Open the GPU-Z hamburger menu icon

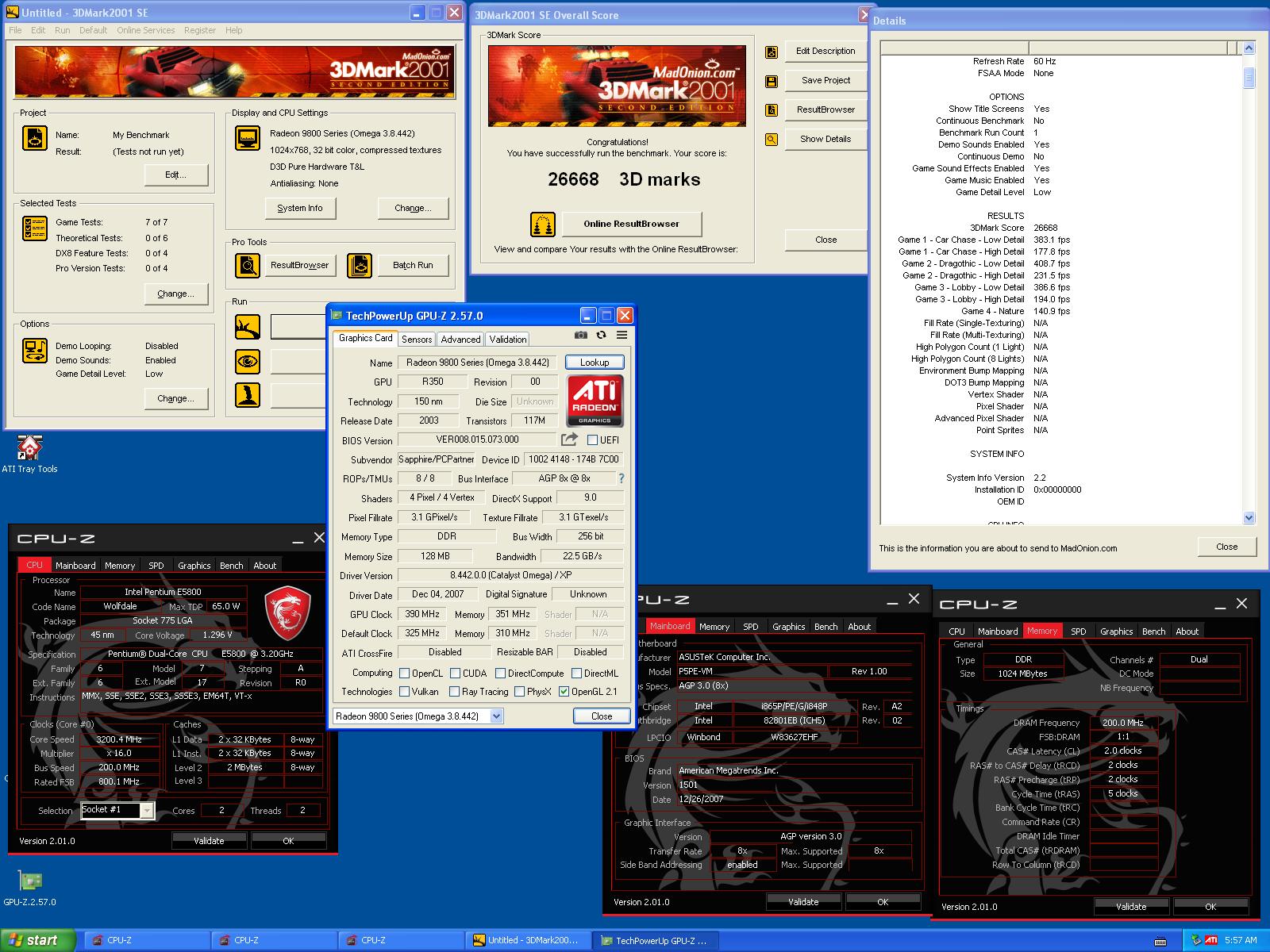pos(622,336)
